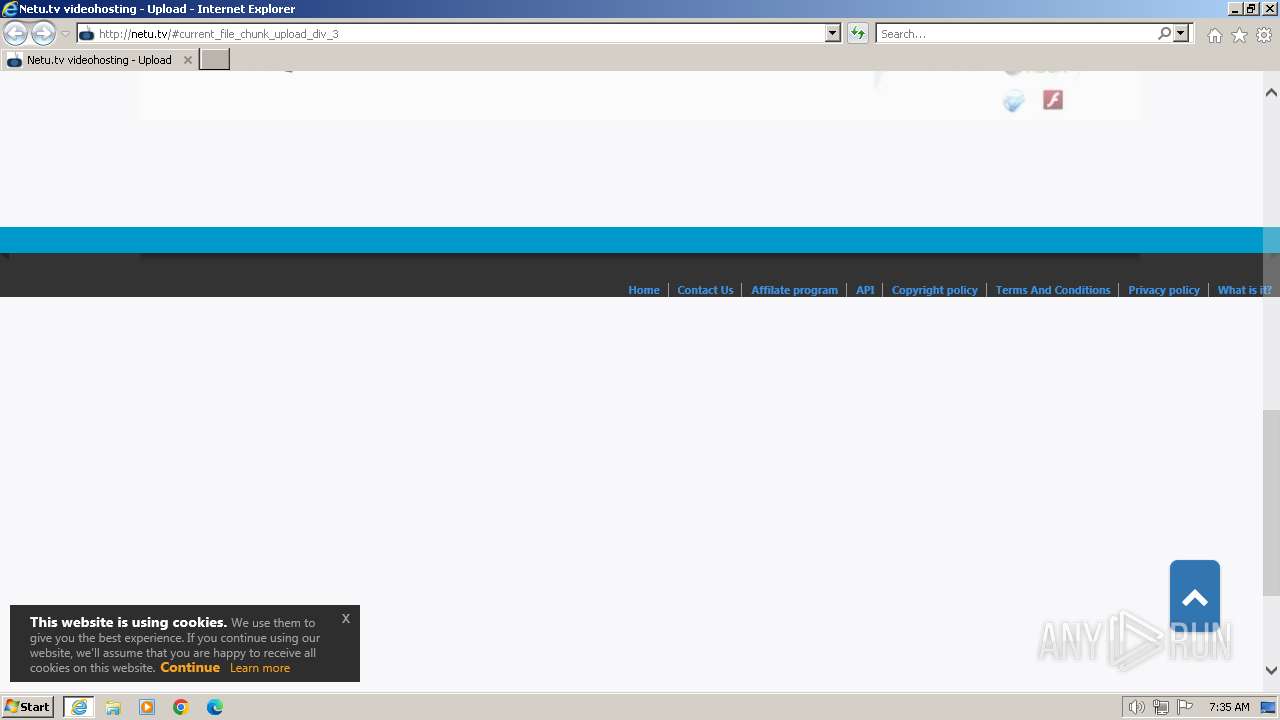Launch Google Chrome from the taskbar
Image resolution: width=1280 pixels, height=720 pixels.
tap(181, 707)
